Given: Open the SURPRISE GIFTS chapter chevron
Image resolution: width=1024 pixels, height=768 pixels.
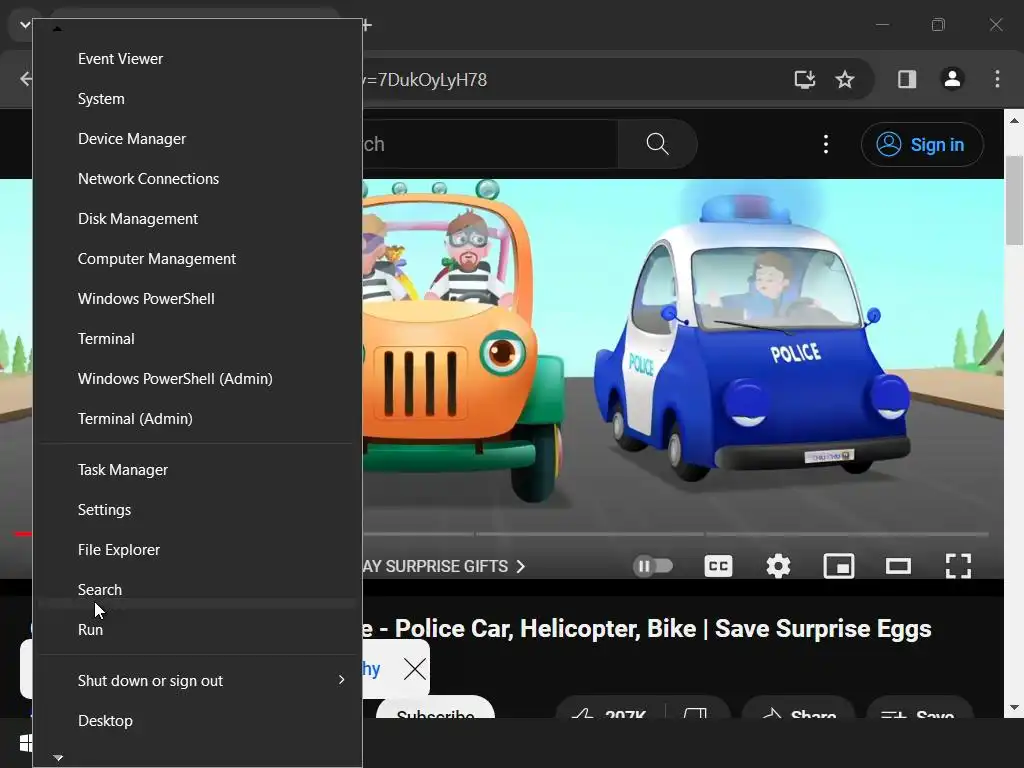Looking at the screenshot, I should [520, 566].
